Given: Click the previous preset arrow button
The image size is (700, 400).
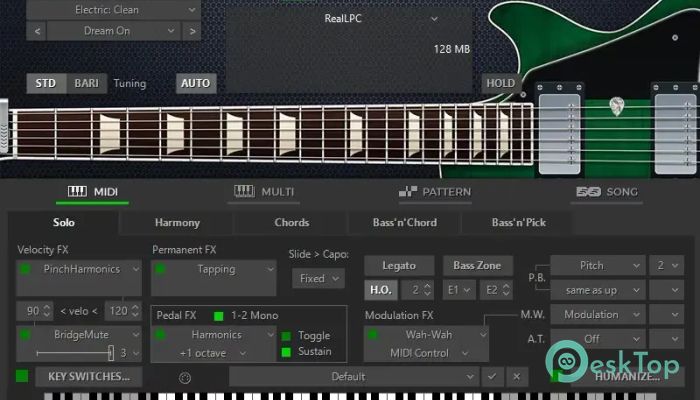Looking at the screenshot, I should (37, 31).
